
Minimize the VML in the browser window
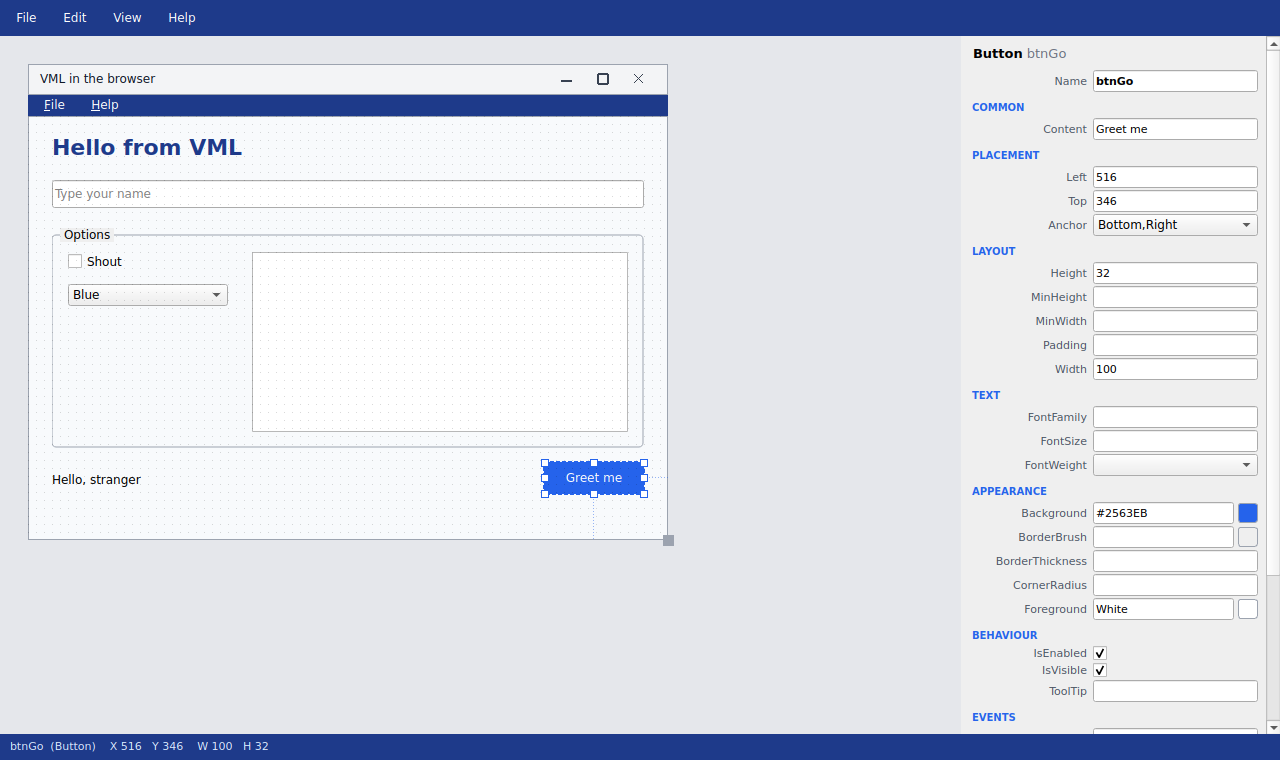point(566,79)
